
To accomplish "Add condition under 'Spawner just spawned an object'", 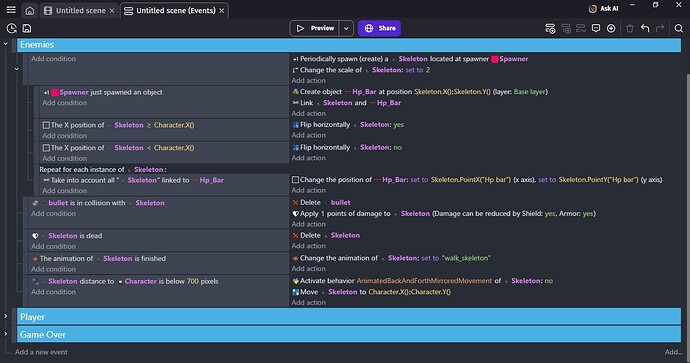I will click(x=65, y=103).
